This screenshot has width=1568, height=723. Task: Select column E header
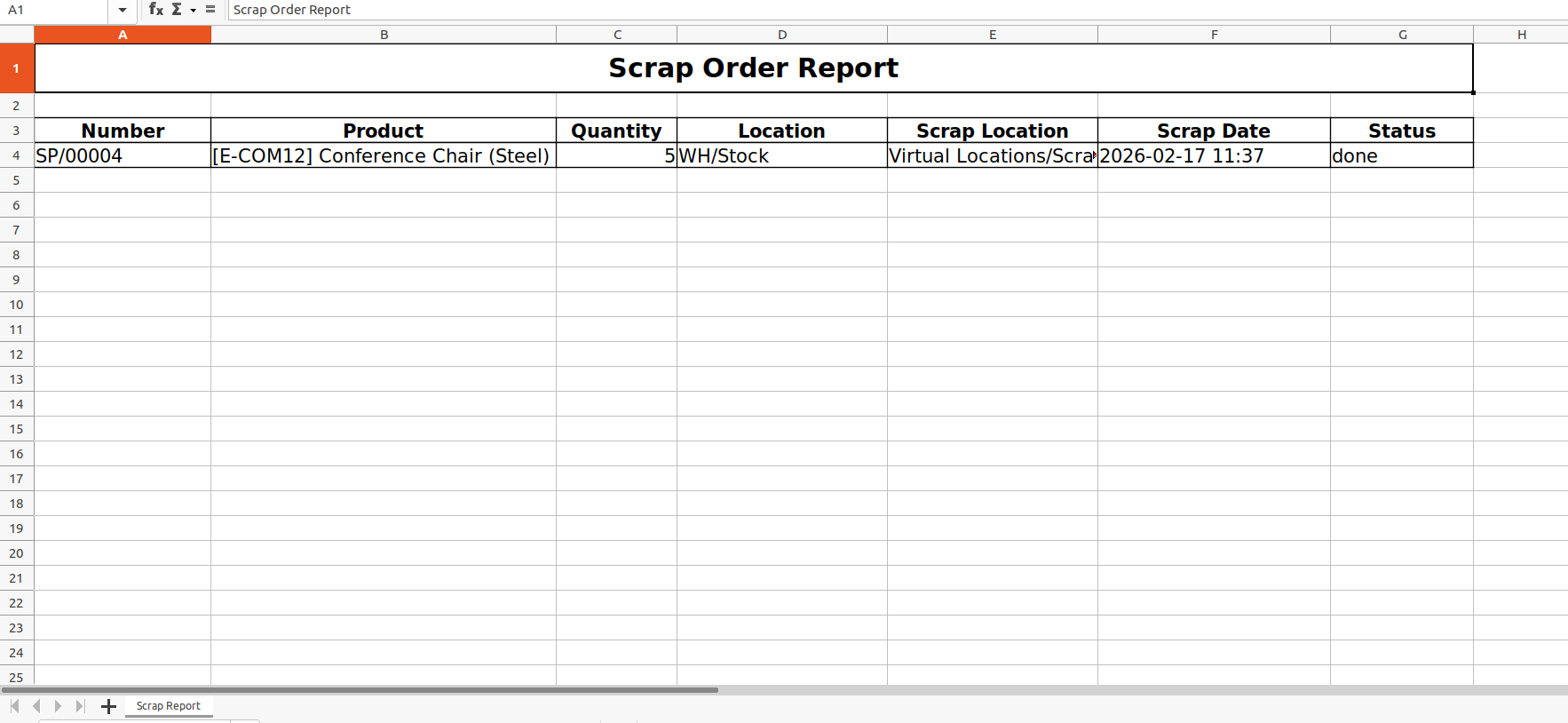[x=993, y=35]
